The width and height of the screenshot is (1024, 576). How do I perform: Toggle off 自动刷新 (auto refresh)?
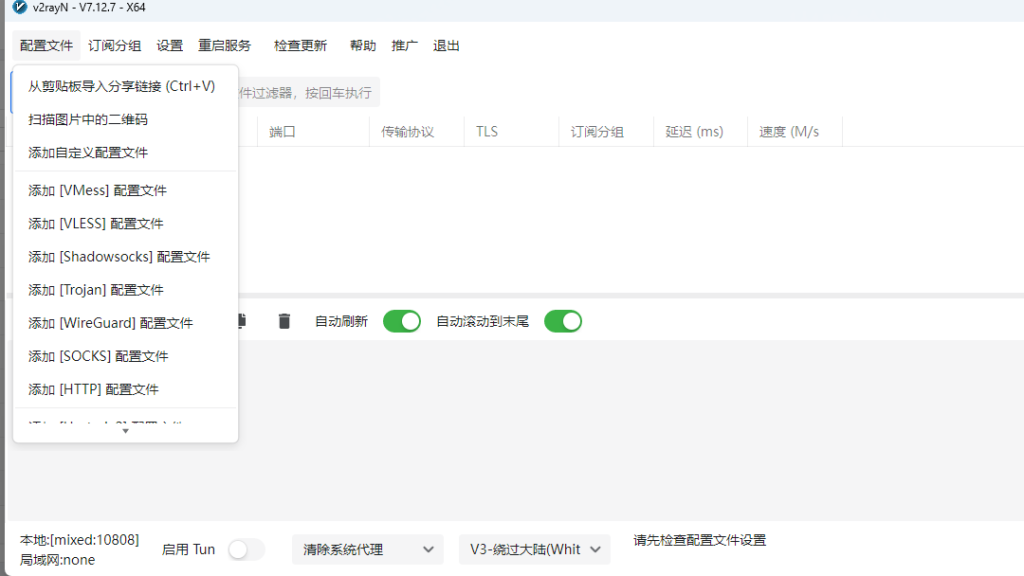pos(401,321)
